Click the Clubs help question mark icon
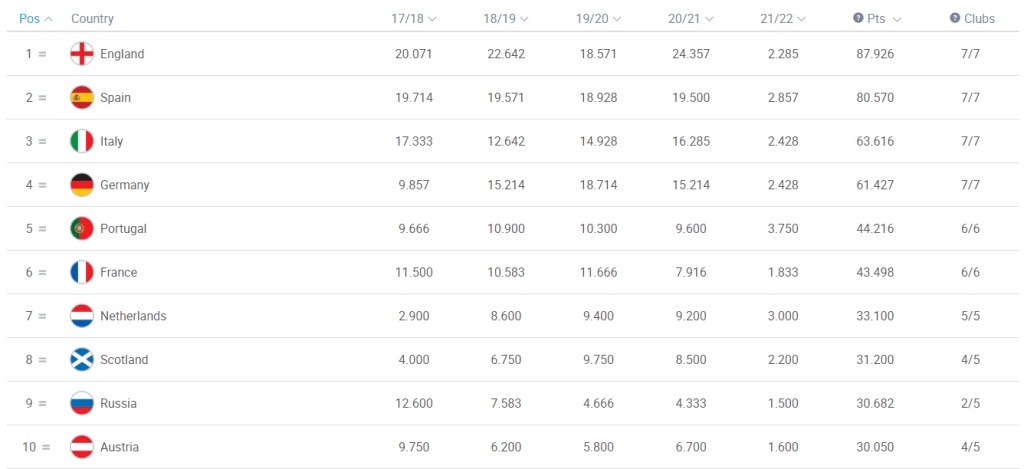 pyautogui.click(x=955, y=18)
